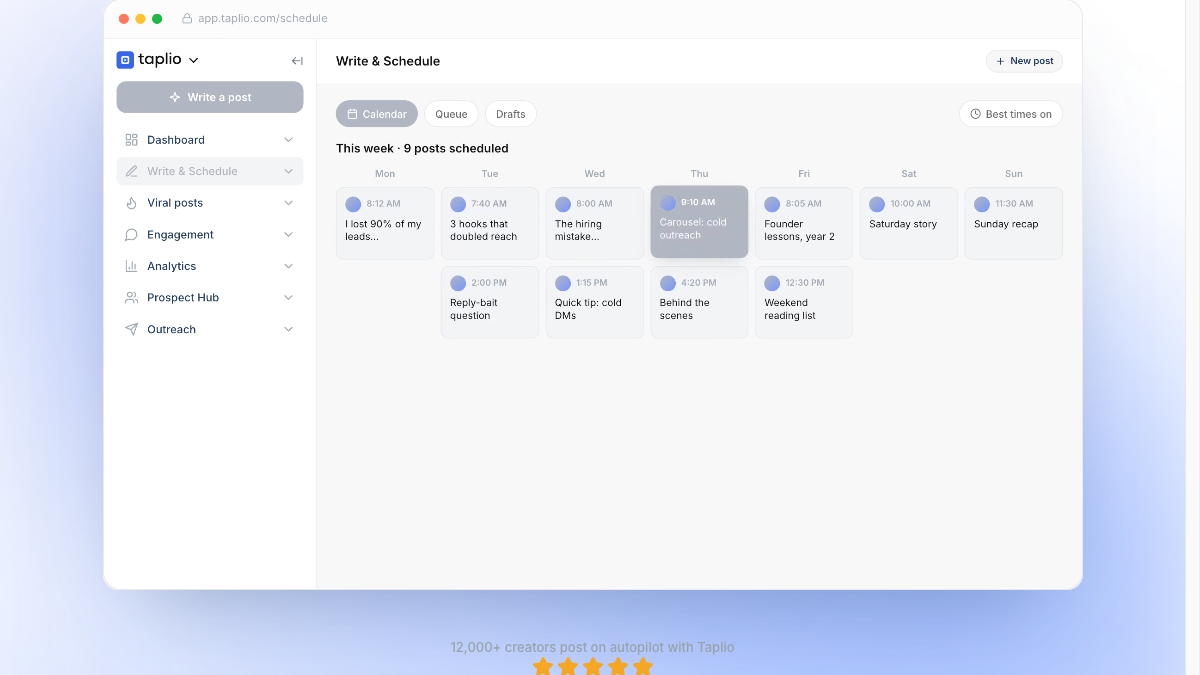Click the Analytics bar chart icon
The width and height of the screenshot is (1200, 675).
click(x=131, y=266)
